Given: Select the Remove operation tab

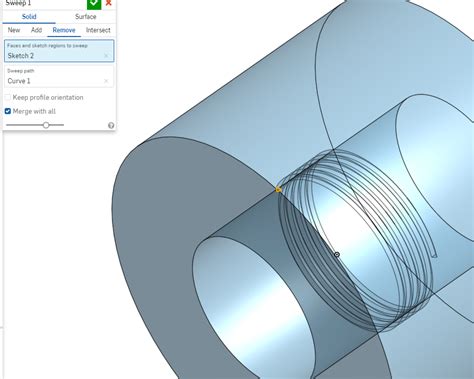Looking at the screenshot, I should 64,30.
